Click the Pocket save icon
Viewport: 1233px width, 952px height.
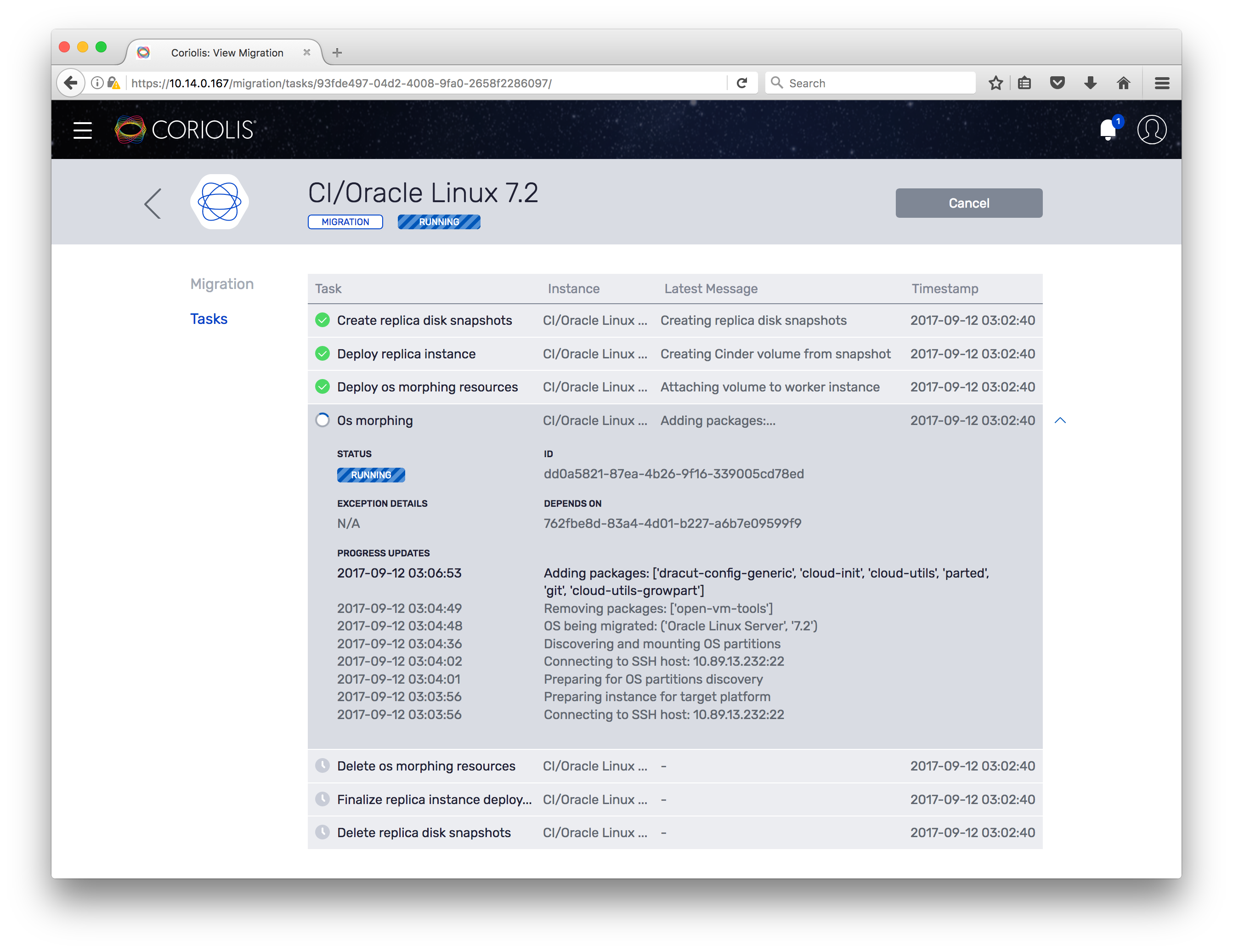1057,83
